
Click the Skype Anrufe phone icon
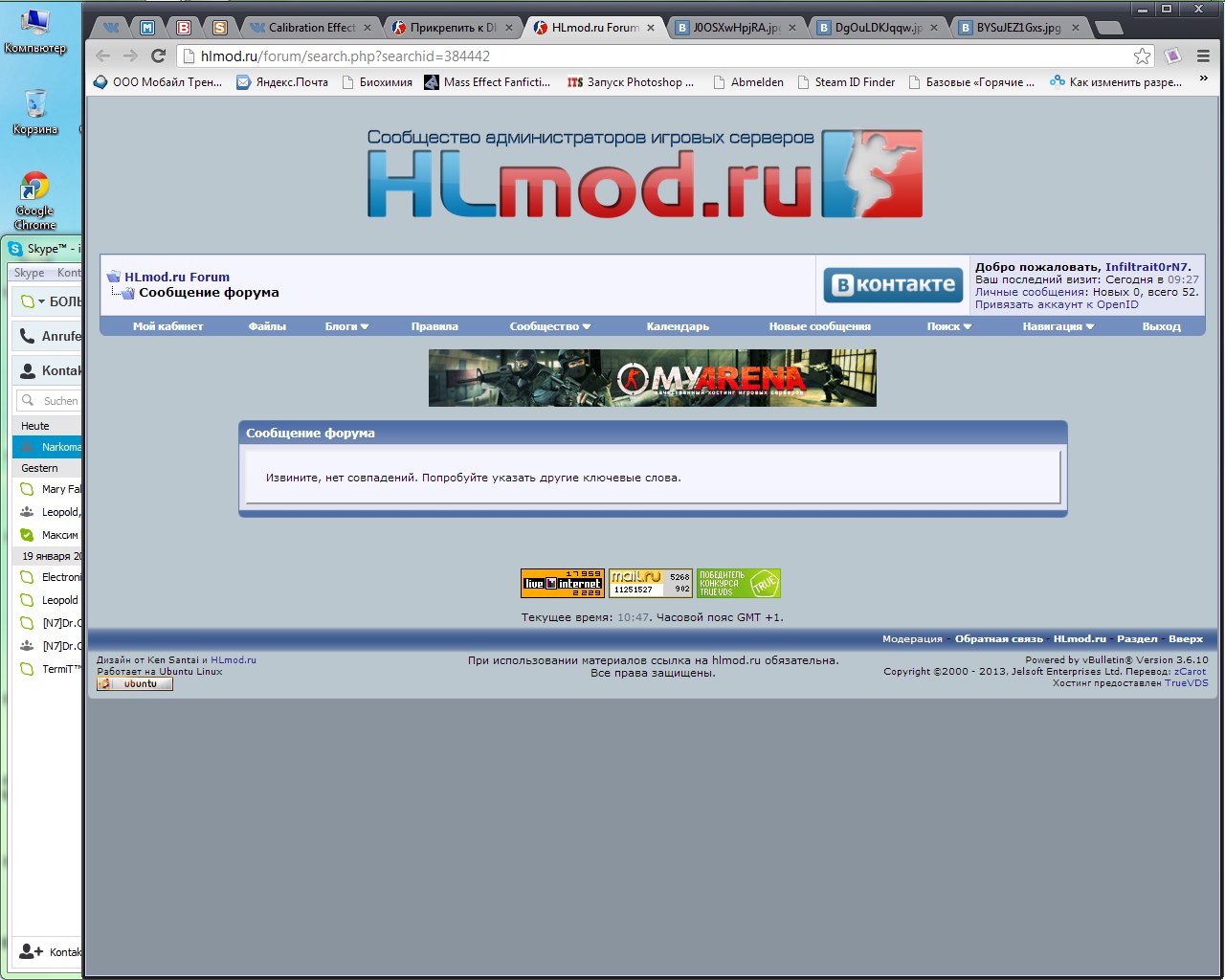[x=28, y=336]
